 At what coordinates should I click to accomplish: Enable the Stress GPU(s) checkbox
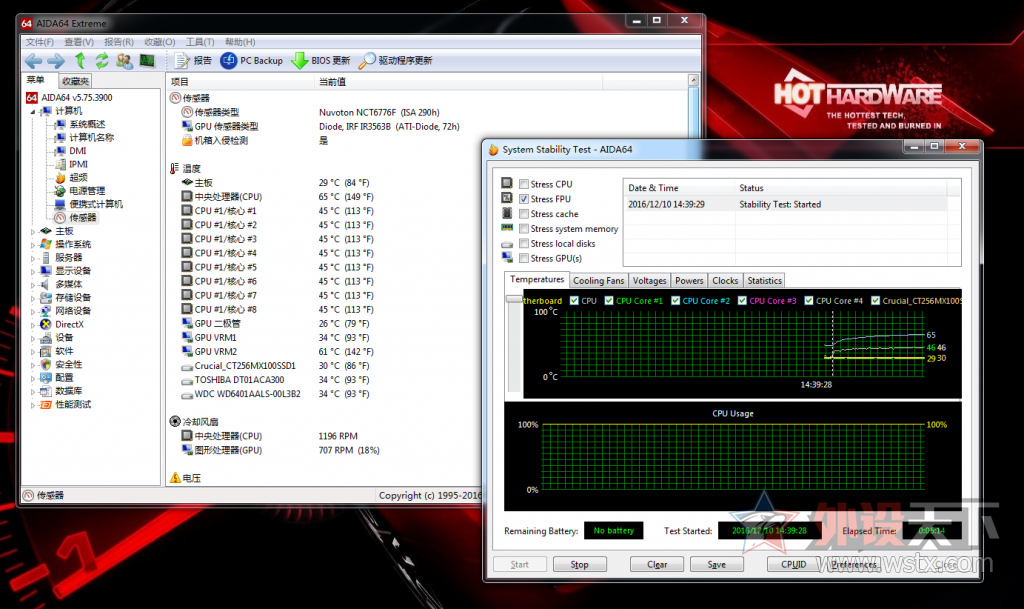click(x=524, y=258)
